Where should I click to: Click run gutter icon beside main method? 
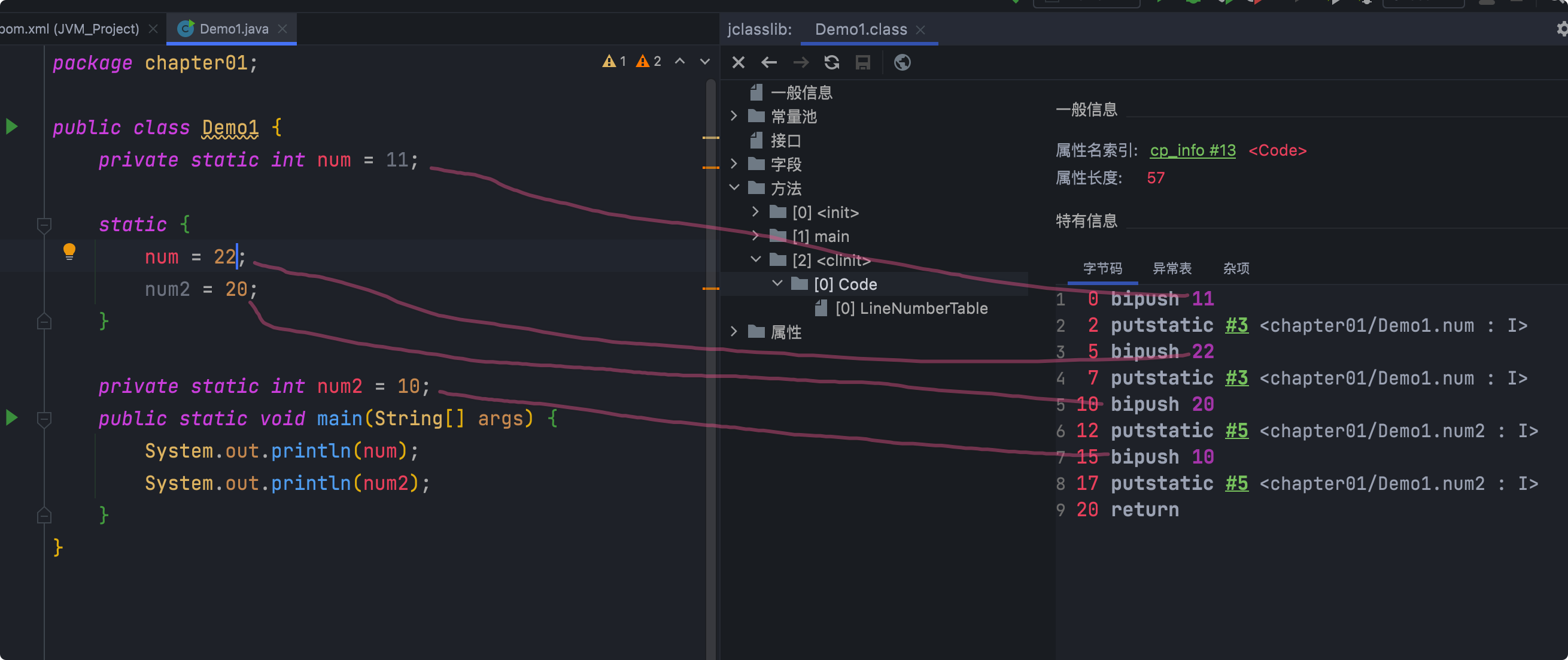click(11, 417)
